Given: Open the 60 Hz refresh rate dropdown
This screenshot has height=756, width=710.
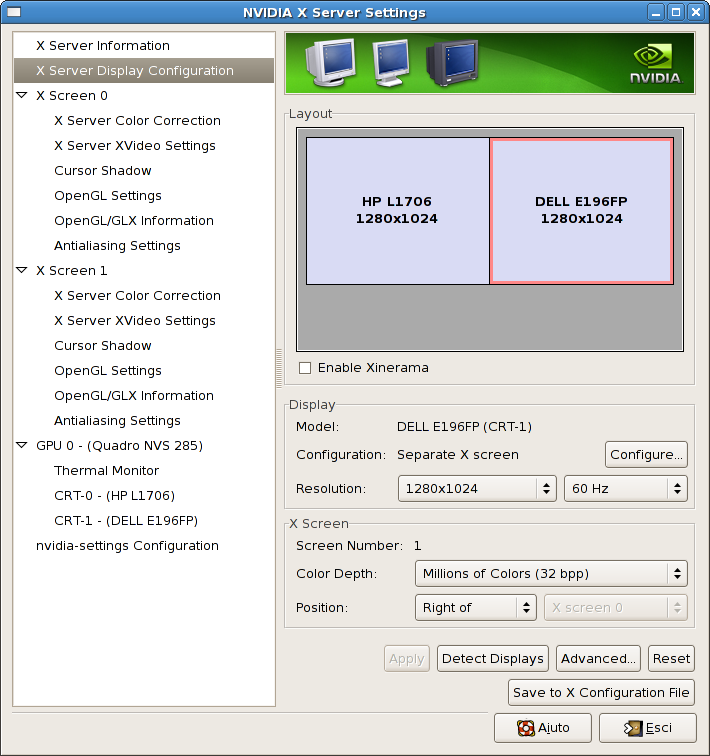Looking at the screenshot, I should point(626,488).
